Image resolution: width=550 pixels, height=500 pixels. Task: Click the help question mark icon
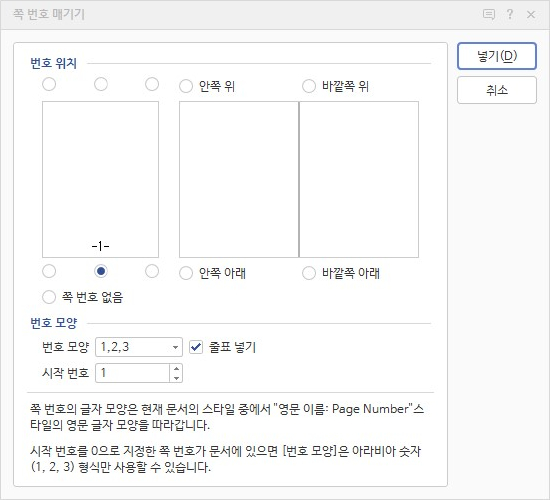click(510, 14)
